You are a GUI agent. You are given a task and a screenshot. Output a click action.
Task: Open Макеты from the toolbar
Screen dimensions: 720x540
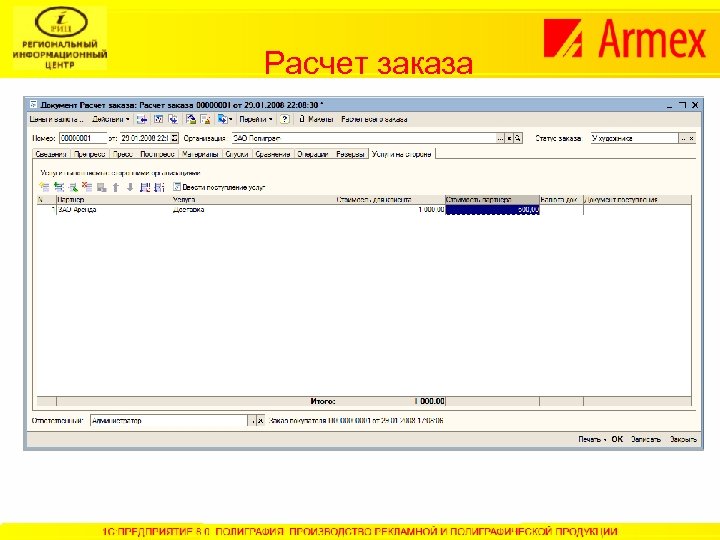[x=316, y=119]
